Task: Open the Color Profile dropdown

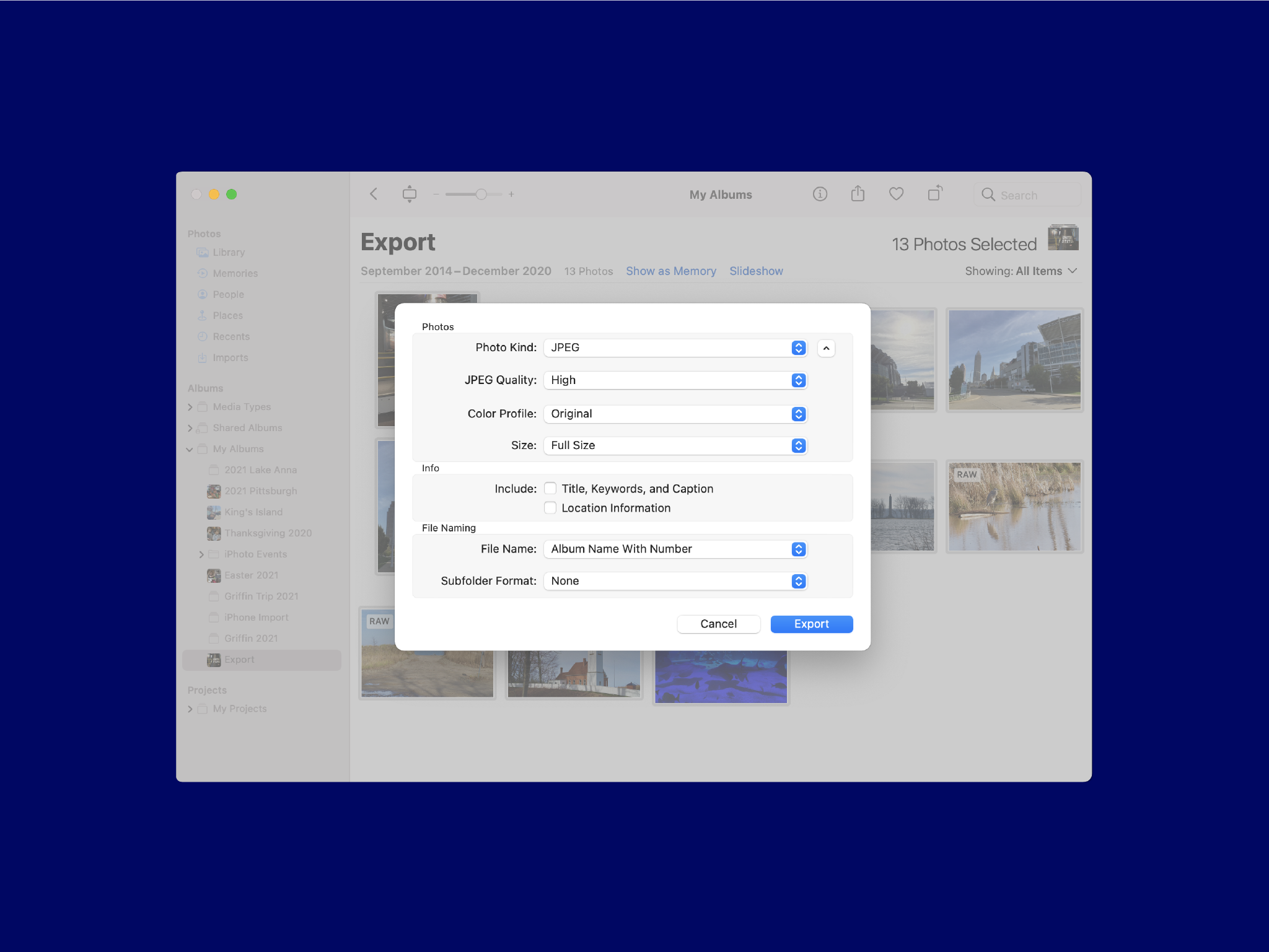Action: (x=675, y=414)
